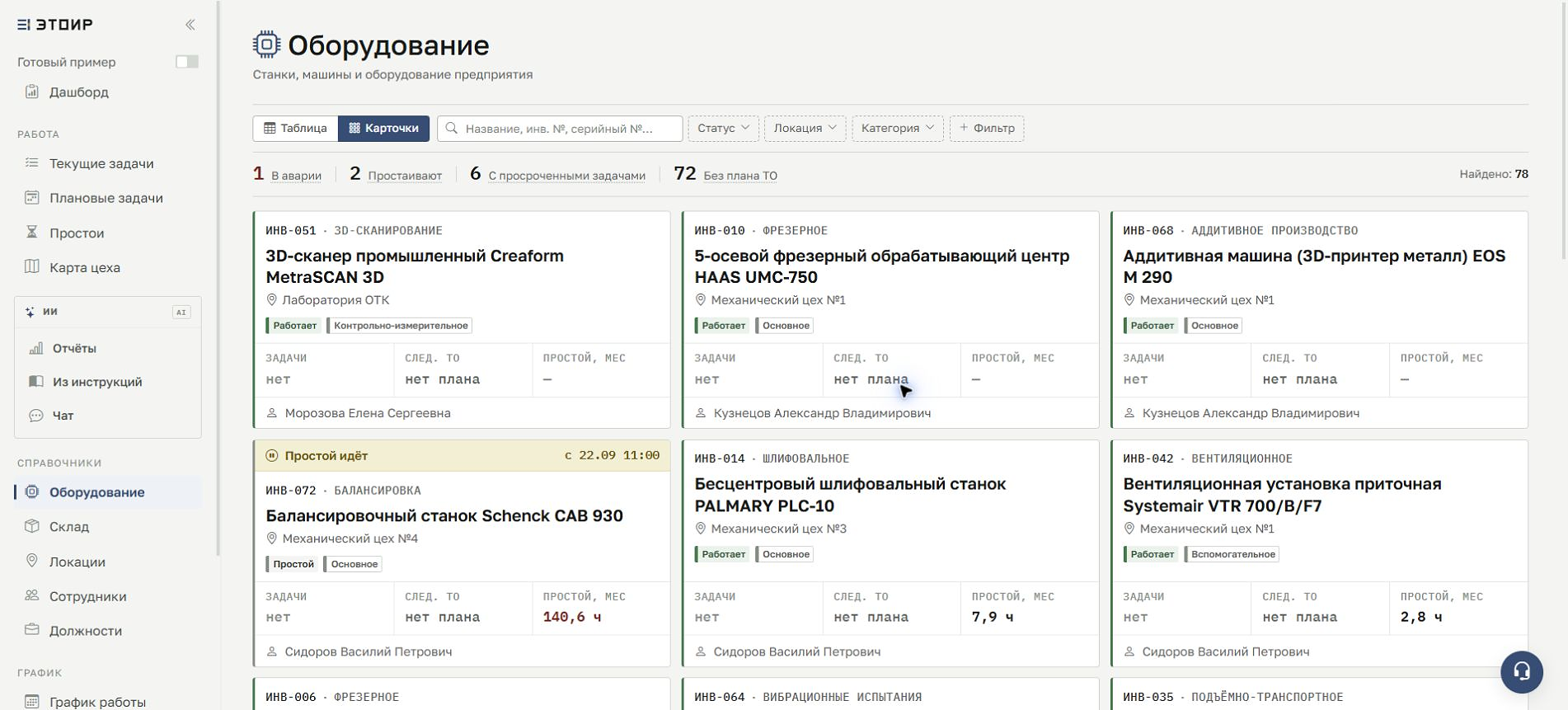Click the book icon next to Из инструкций
The height and width of the screenshot is (710, 1568).
[x=36, y=382]
